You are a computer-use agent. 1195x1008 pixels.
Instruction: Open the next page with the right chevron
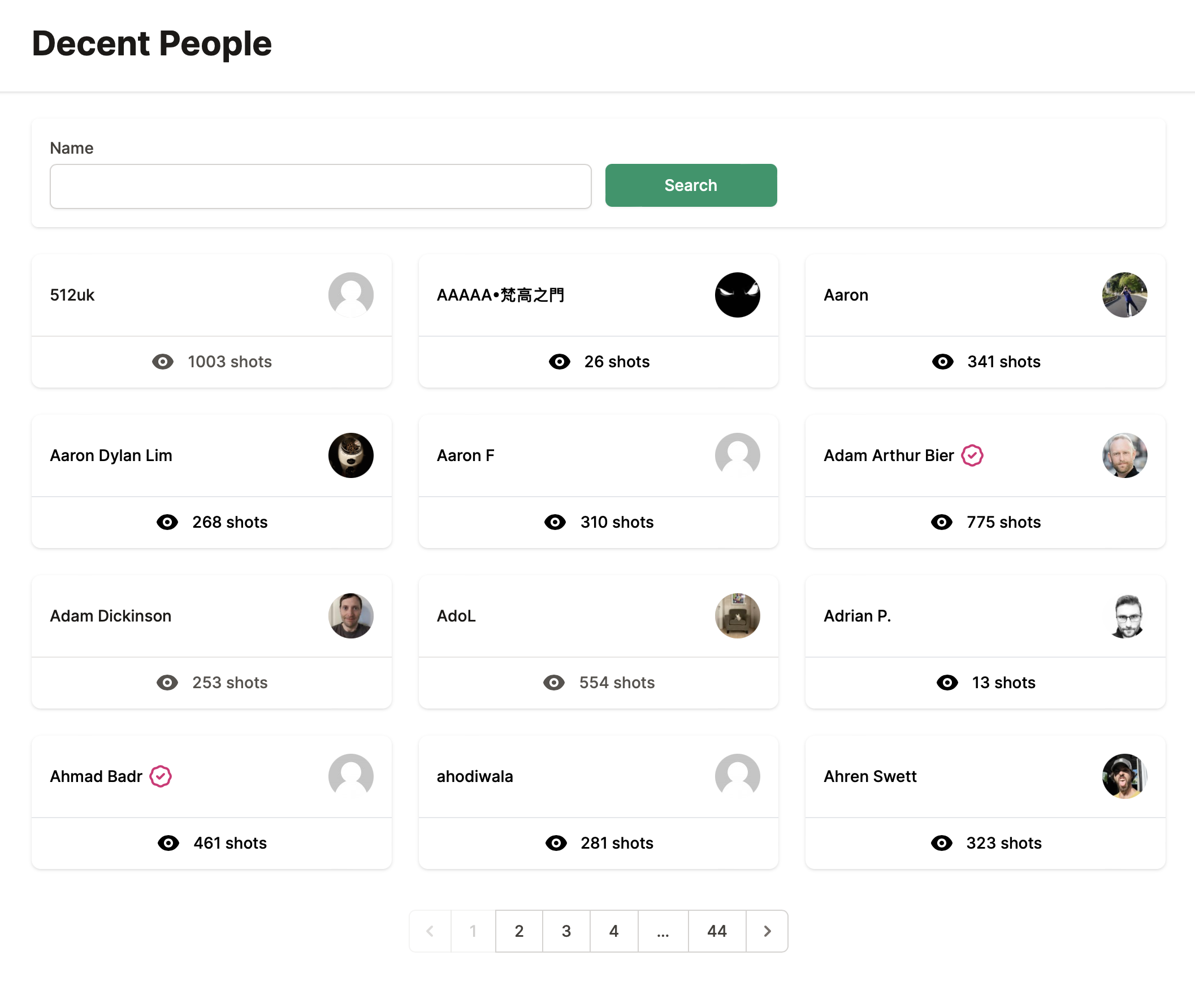(767, 931)
